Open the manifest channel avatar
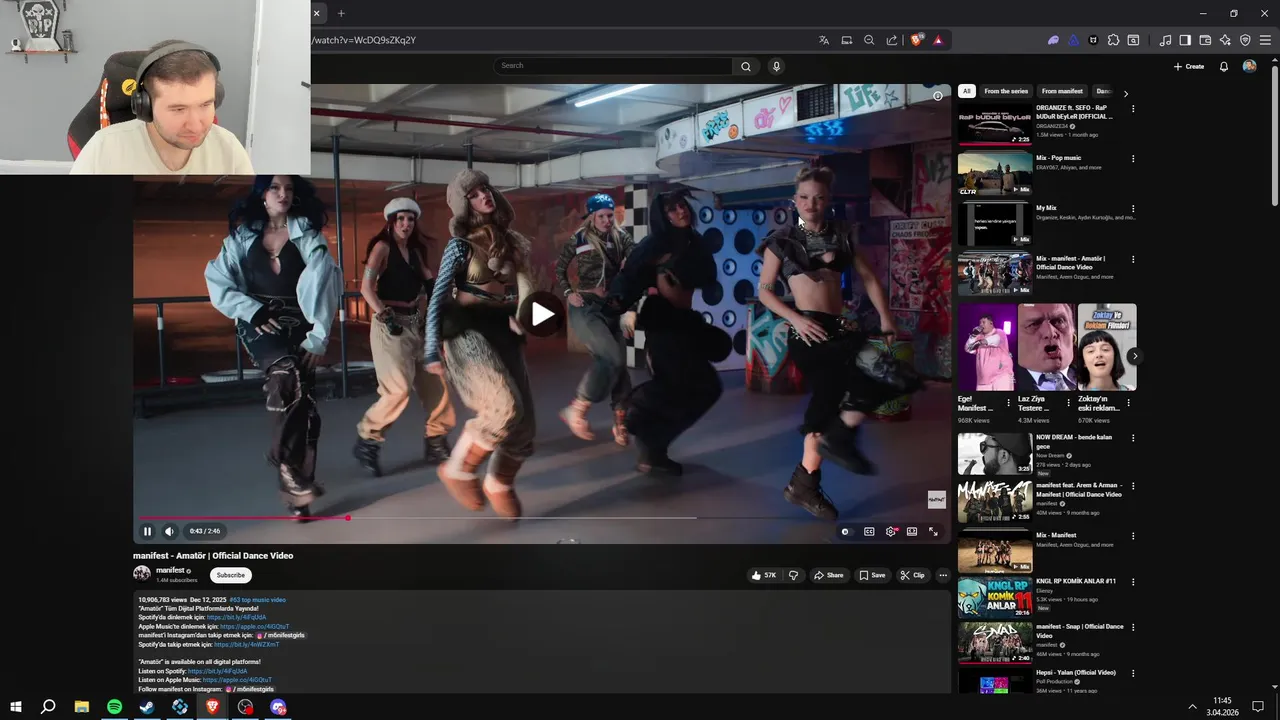Image resolution: width=1280 pixels, height=720 pixels. pos(142,573)
